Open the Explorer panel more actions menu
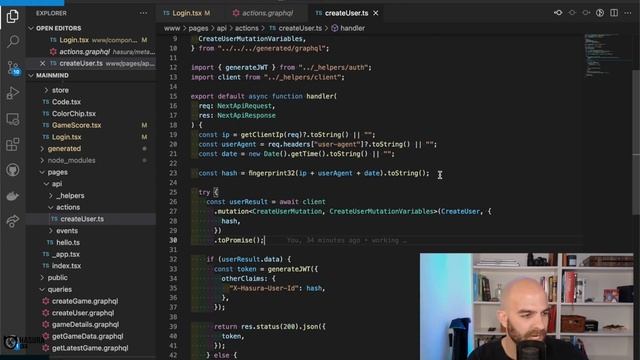The image size is (640, 360). [143, 13]
